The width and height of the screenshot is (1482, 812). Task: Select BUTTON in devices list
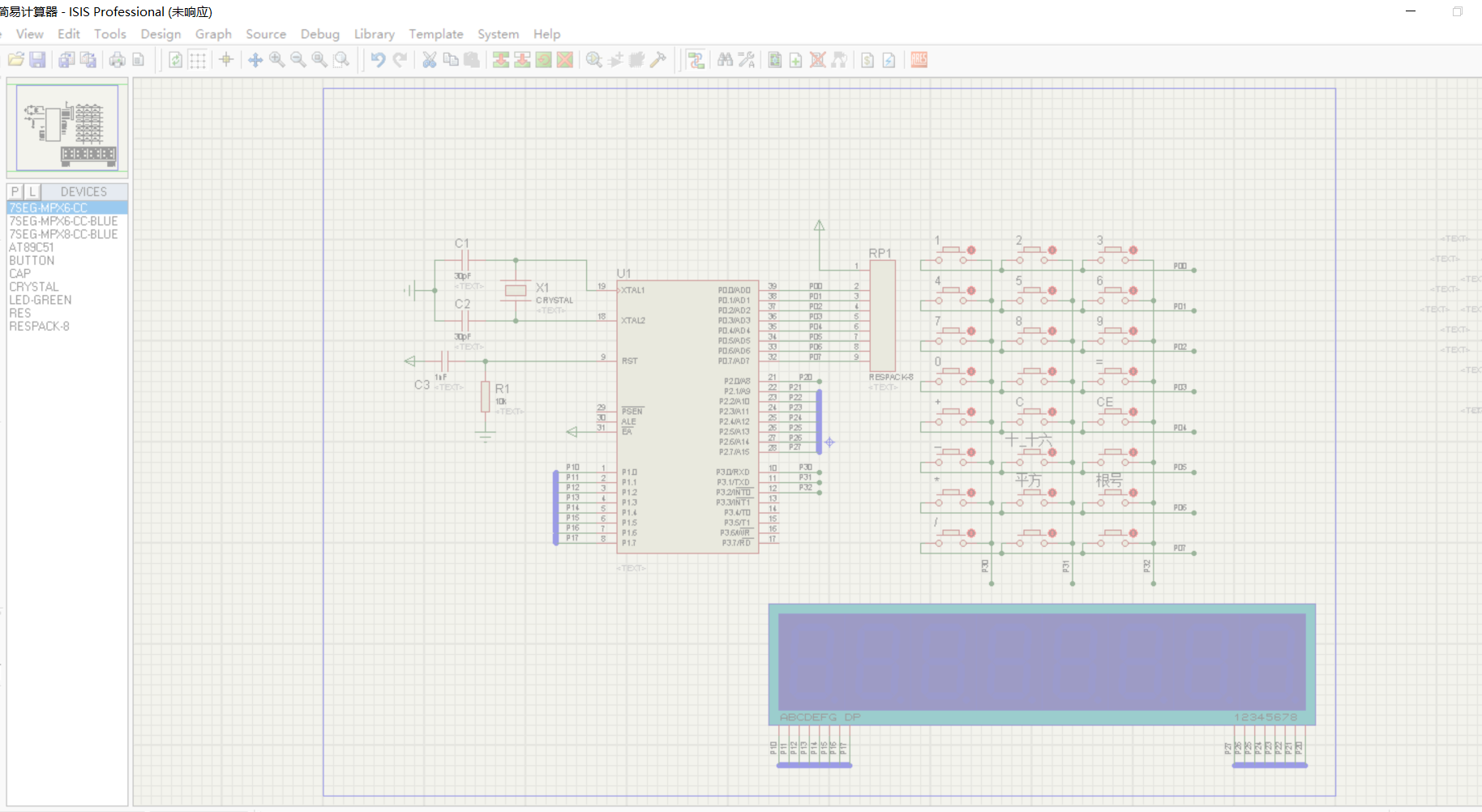[67, 260]
